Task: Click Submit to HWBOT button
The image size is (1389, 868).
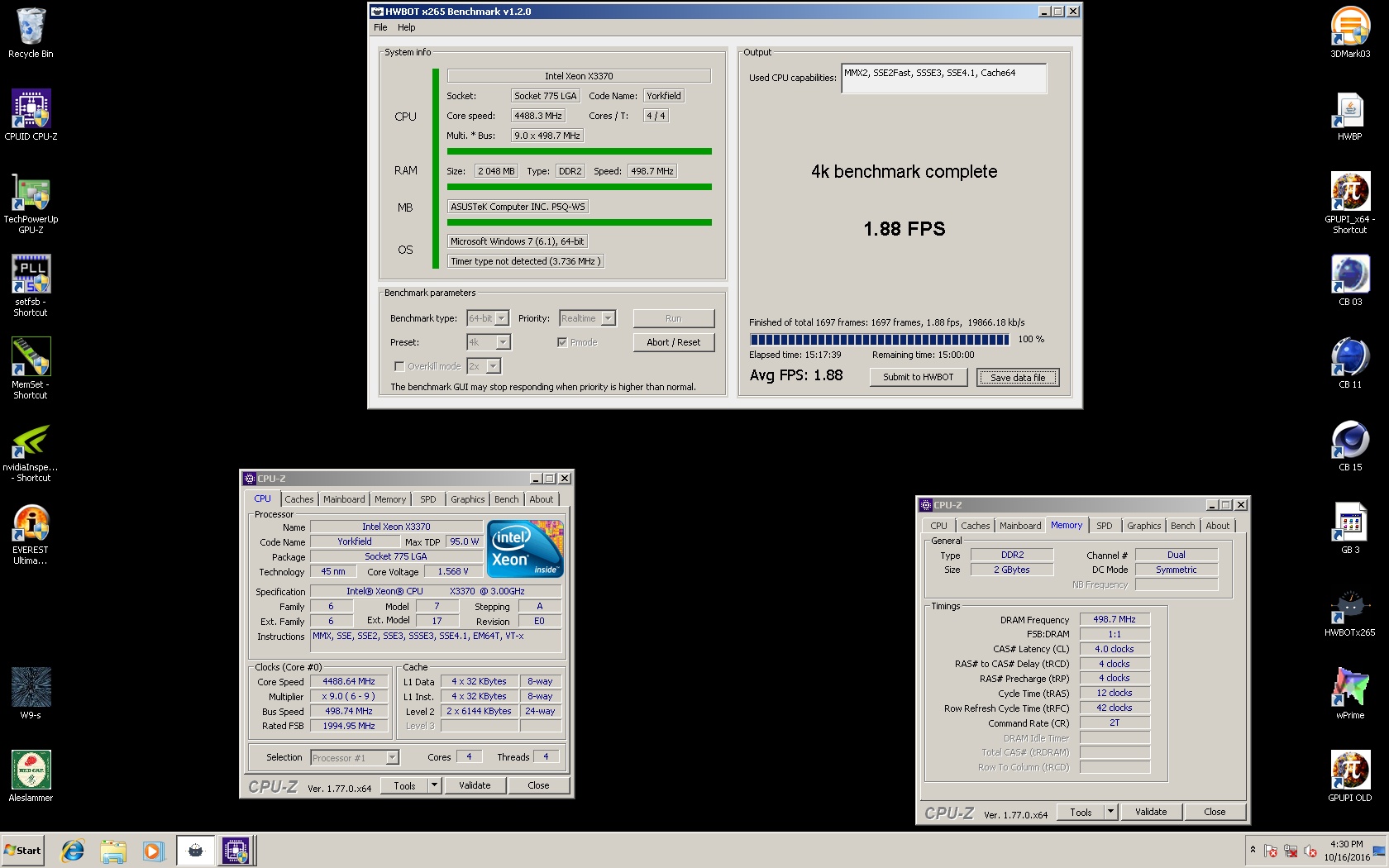Action: [918, 377]
